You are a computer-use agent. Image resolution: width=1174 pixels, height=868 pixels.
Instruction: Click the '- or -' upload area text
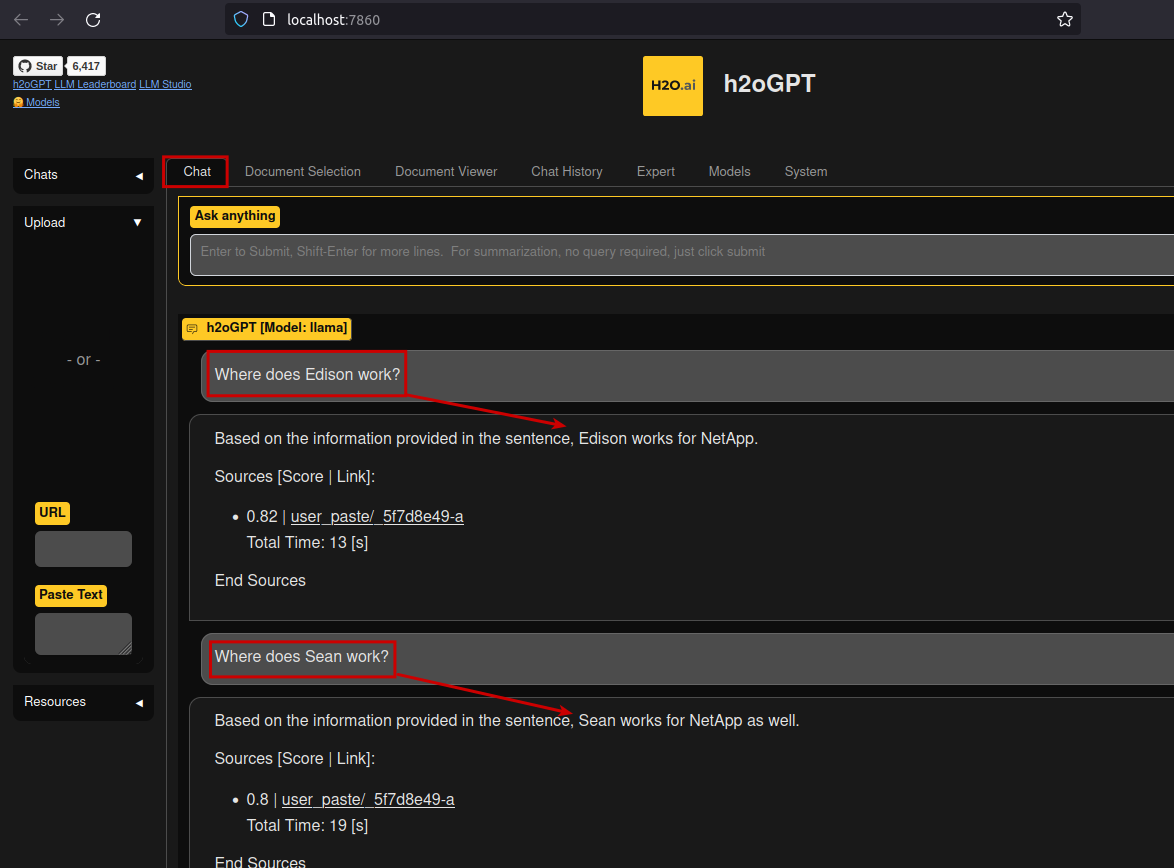(x=84, y=360)
